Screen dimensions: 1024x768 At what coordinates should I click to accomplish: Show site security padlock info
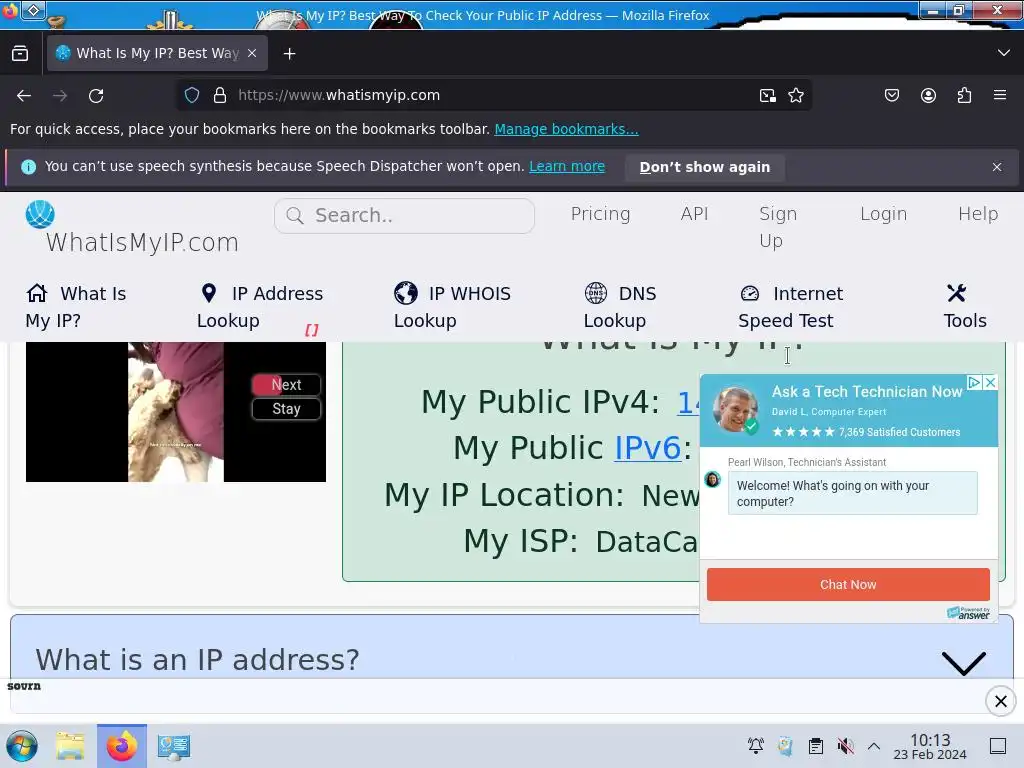(220, 95)
